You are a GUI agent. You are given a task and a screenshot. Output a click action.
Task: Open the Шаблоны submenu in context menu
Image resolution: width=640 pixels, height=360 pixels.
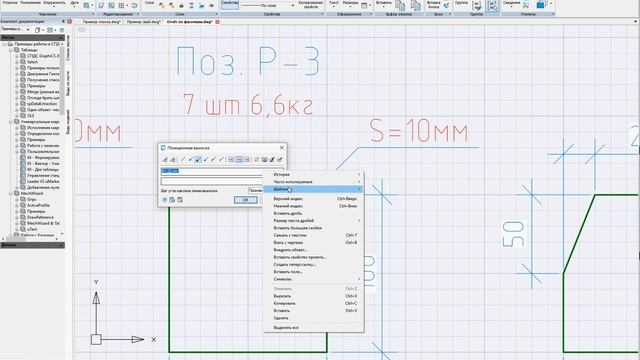pyautogui.click(x=313, y=189)
